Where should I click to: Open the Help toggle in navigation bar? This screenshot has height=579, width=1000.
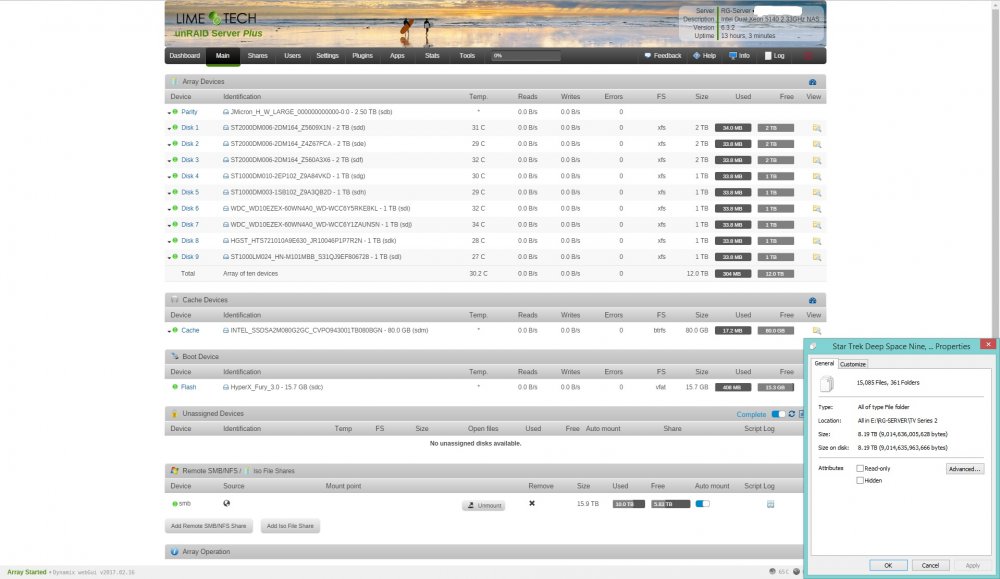click(x=705, y=55)
